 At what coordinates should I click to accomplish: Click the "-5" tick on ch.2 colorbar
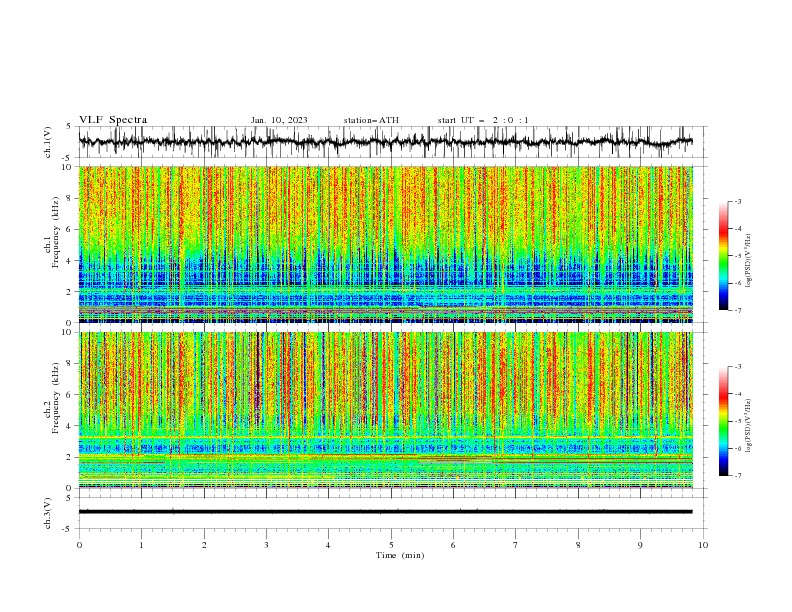(x=737, y=421)
